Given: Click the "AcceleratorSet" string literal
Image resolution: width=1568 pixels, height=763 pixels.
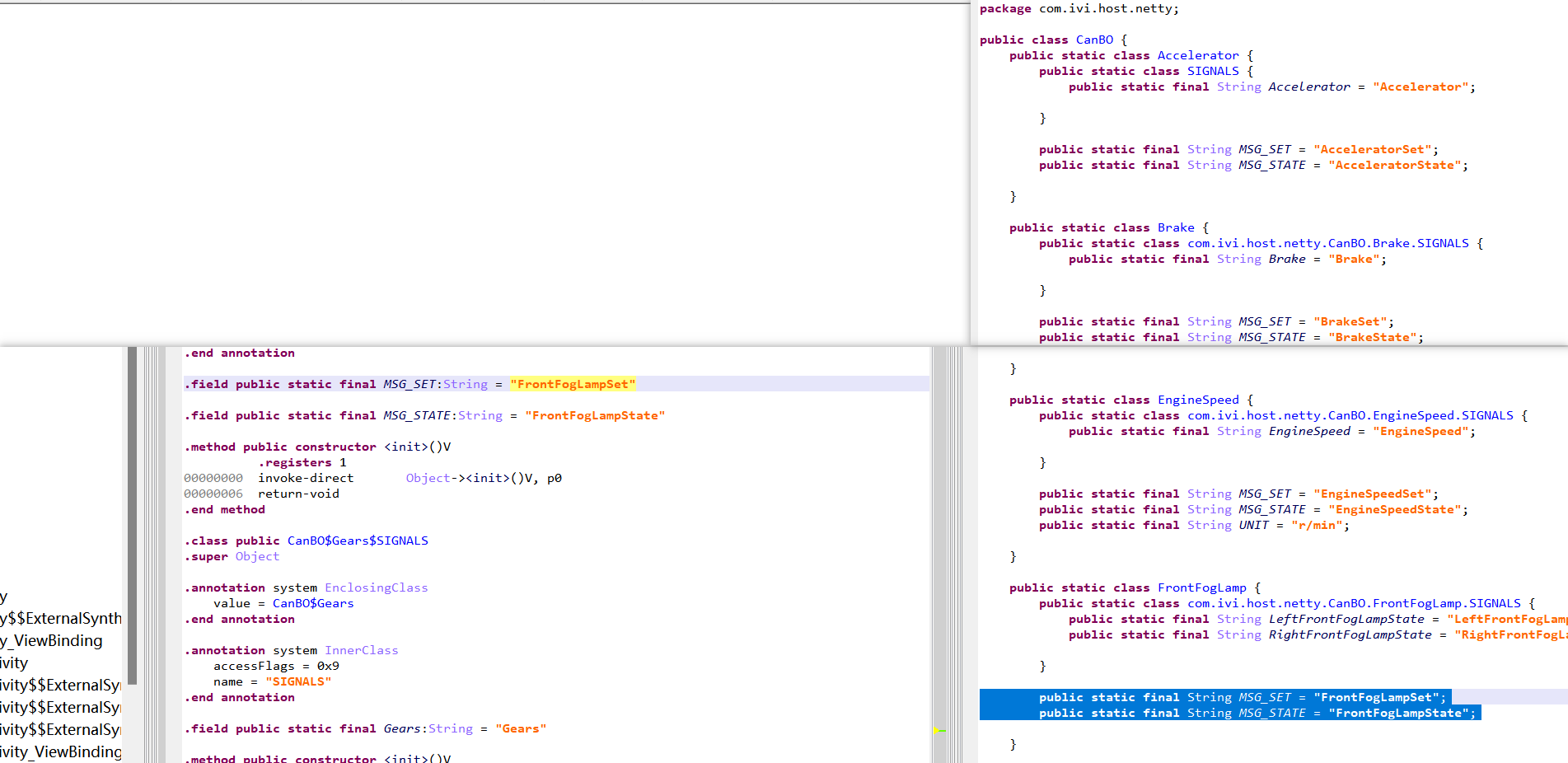Looking at the screenshot, I should (1373, 149).
